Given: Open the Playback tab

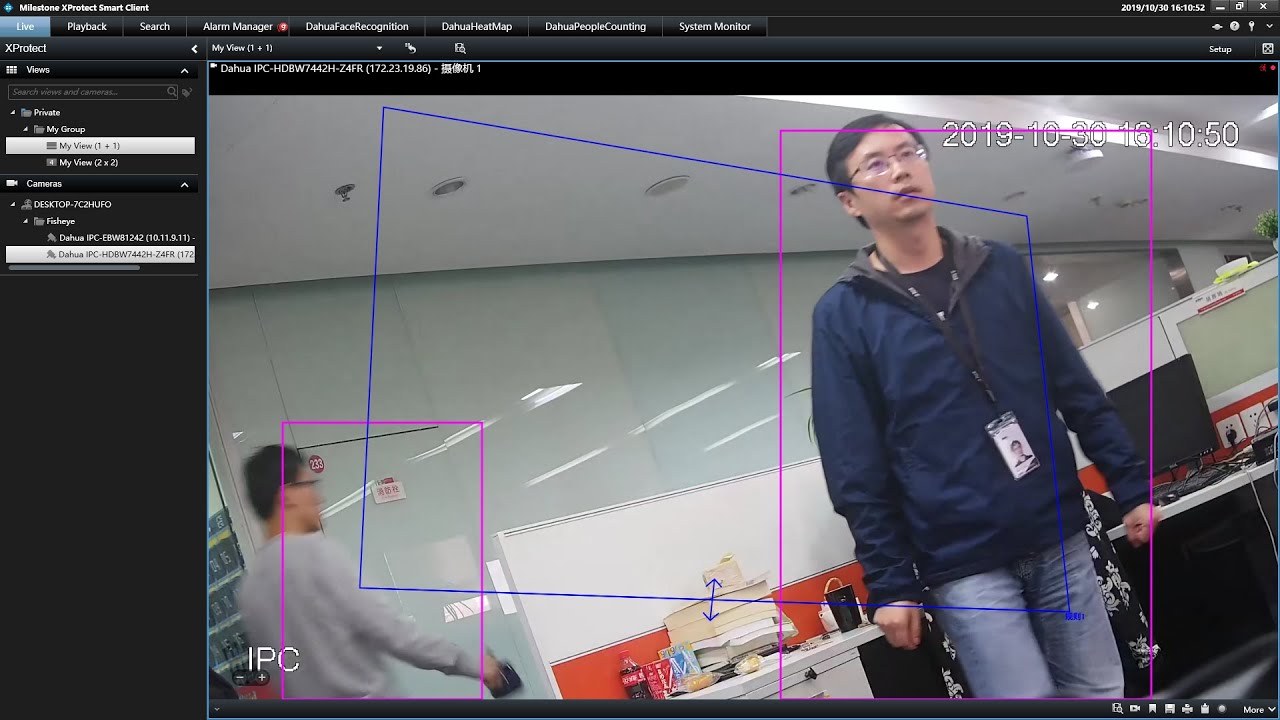Looking at the screenshot, I should (x=87, y=26).
